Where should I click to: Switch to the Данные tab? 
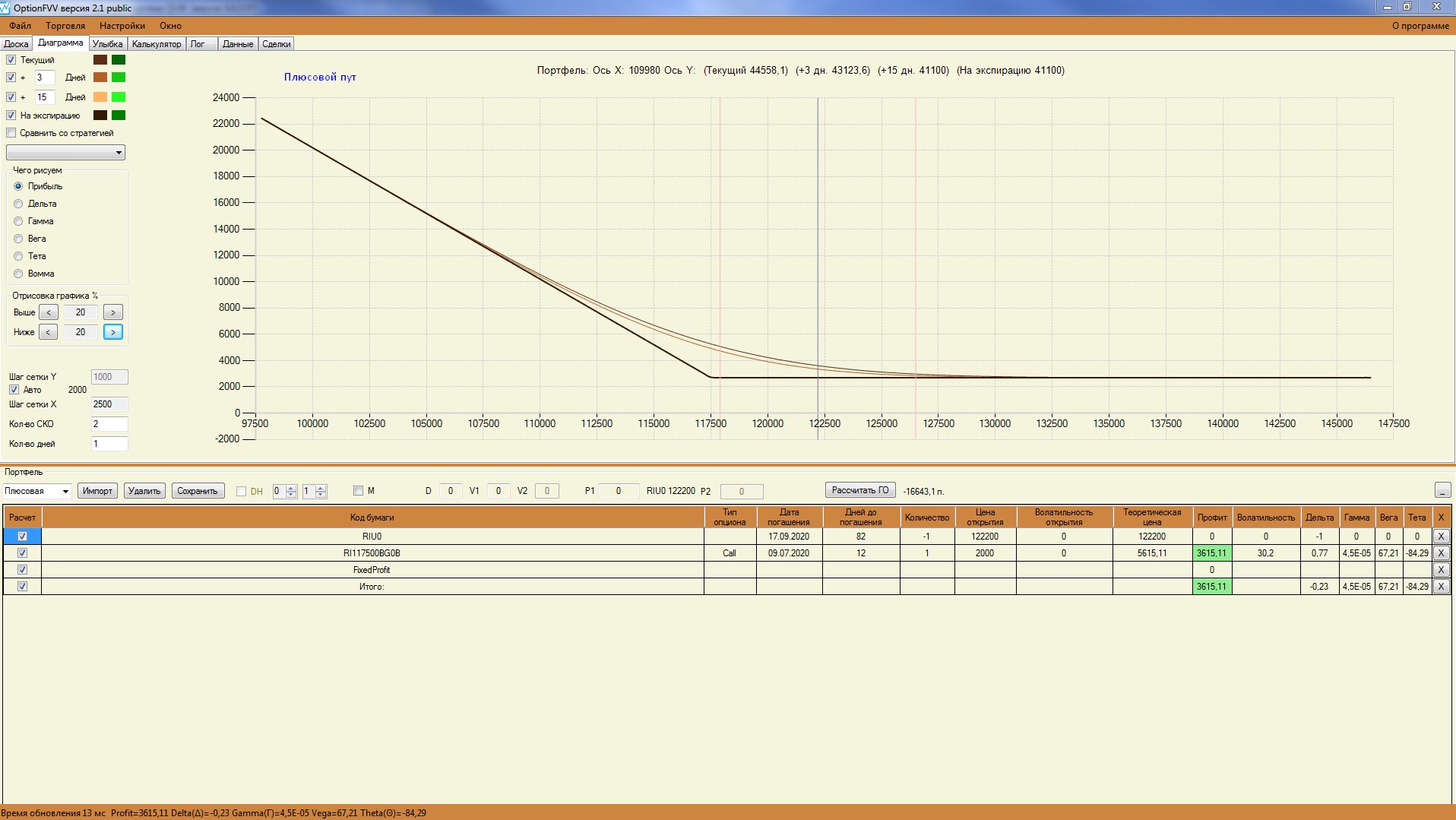(238, 44)
